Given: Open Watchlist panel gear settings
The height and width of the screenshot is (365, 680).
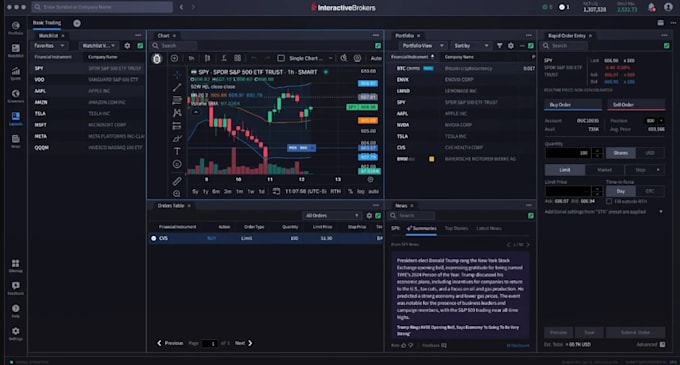Looking at the screenshot, I should click(127, 46).
